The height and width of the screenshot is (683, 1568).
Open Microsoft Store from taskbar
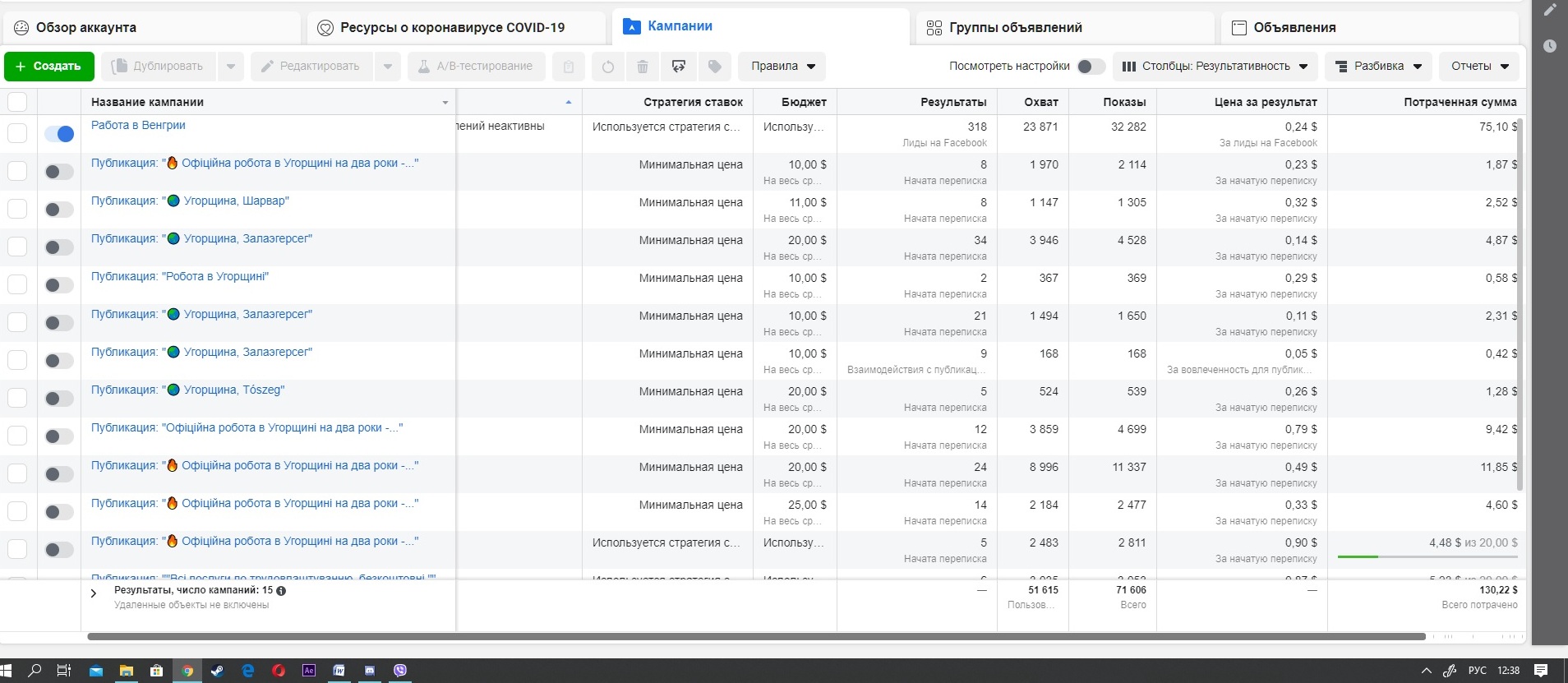click(x=157, y=671)
